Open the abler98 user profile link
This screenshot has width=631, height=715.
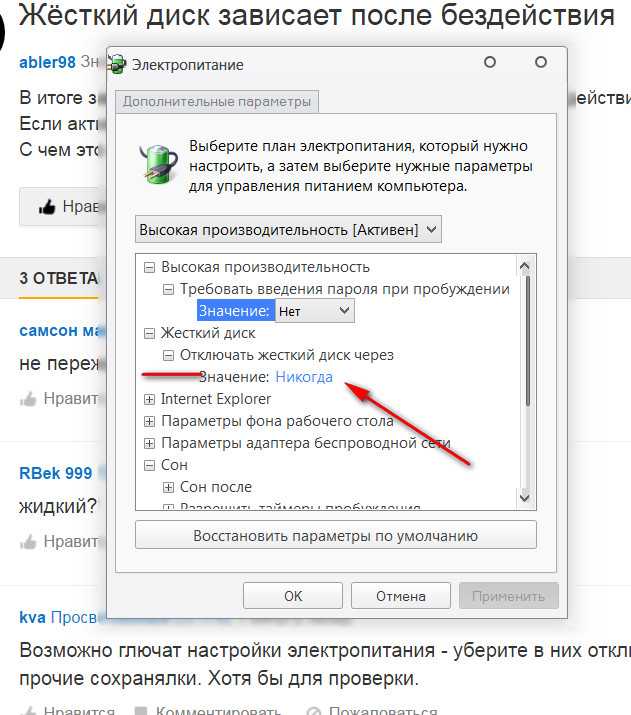[x=47, y=62]
